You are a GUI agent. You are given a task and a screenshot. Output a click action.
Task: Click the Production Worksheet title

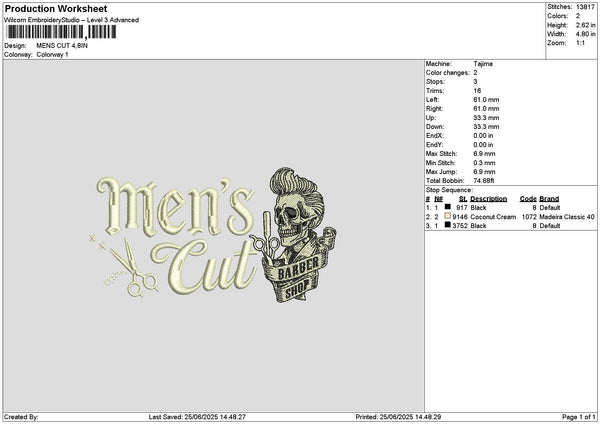tap(56, 8)
